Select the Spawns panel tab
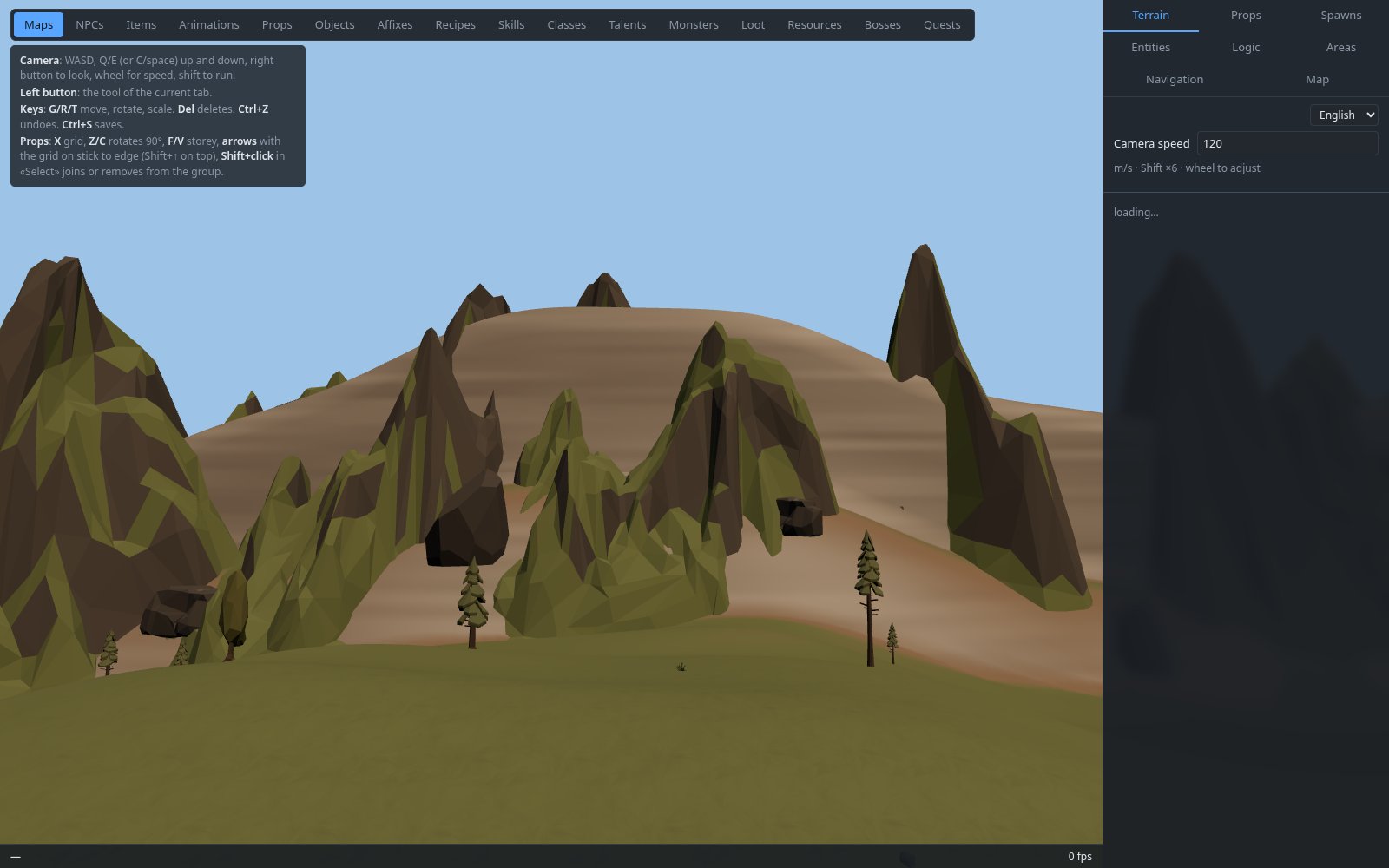 [1340, 16]
